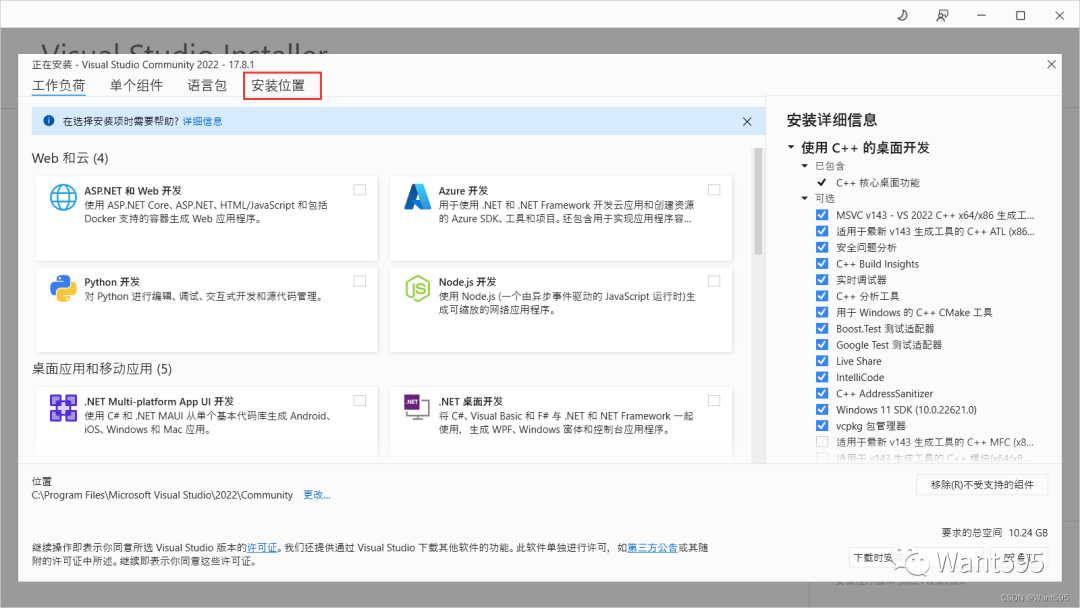Enable Azure 开发 workload checkbox

tap(714, 190)
